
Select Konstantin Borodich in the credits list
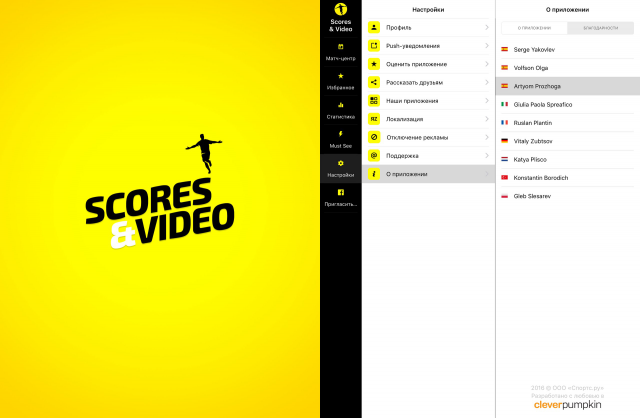coord(568,178)
